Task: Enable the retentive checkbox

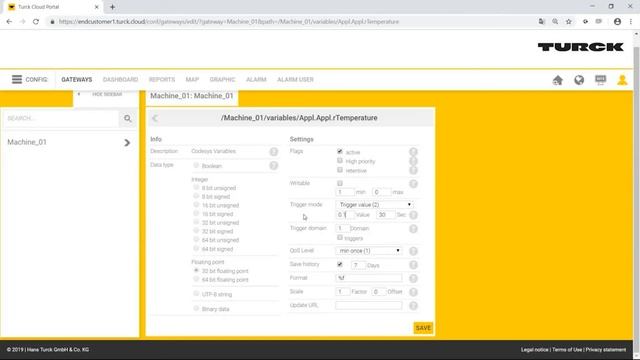Action: point(340,170)
